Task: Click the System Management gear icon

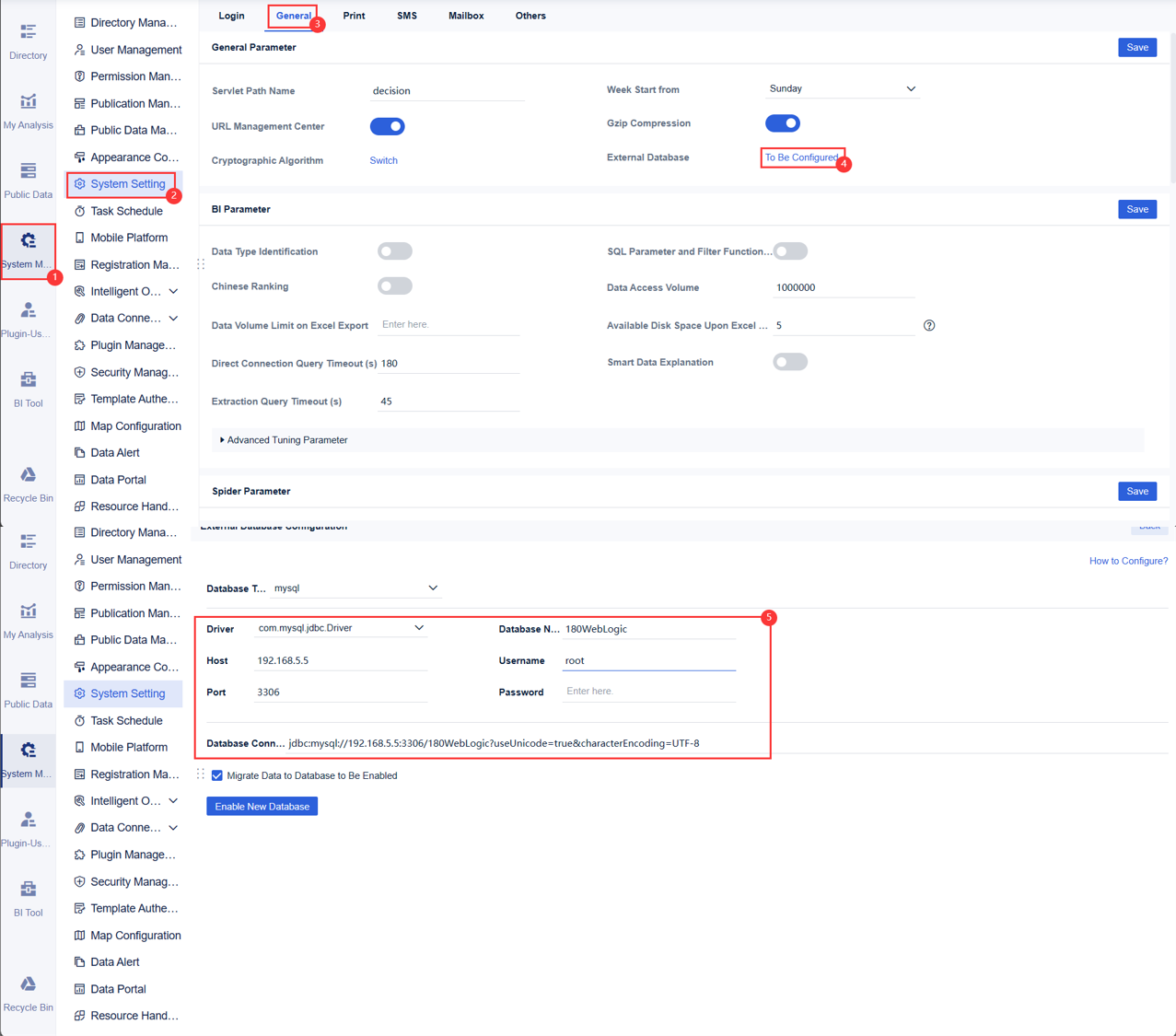Action: 28,241
